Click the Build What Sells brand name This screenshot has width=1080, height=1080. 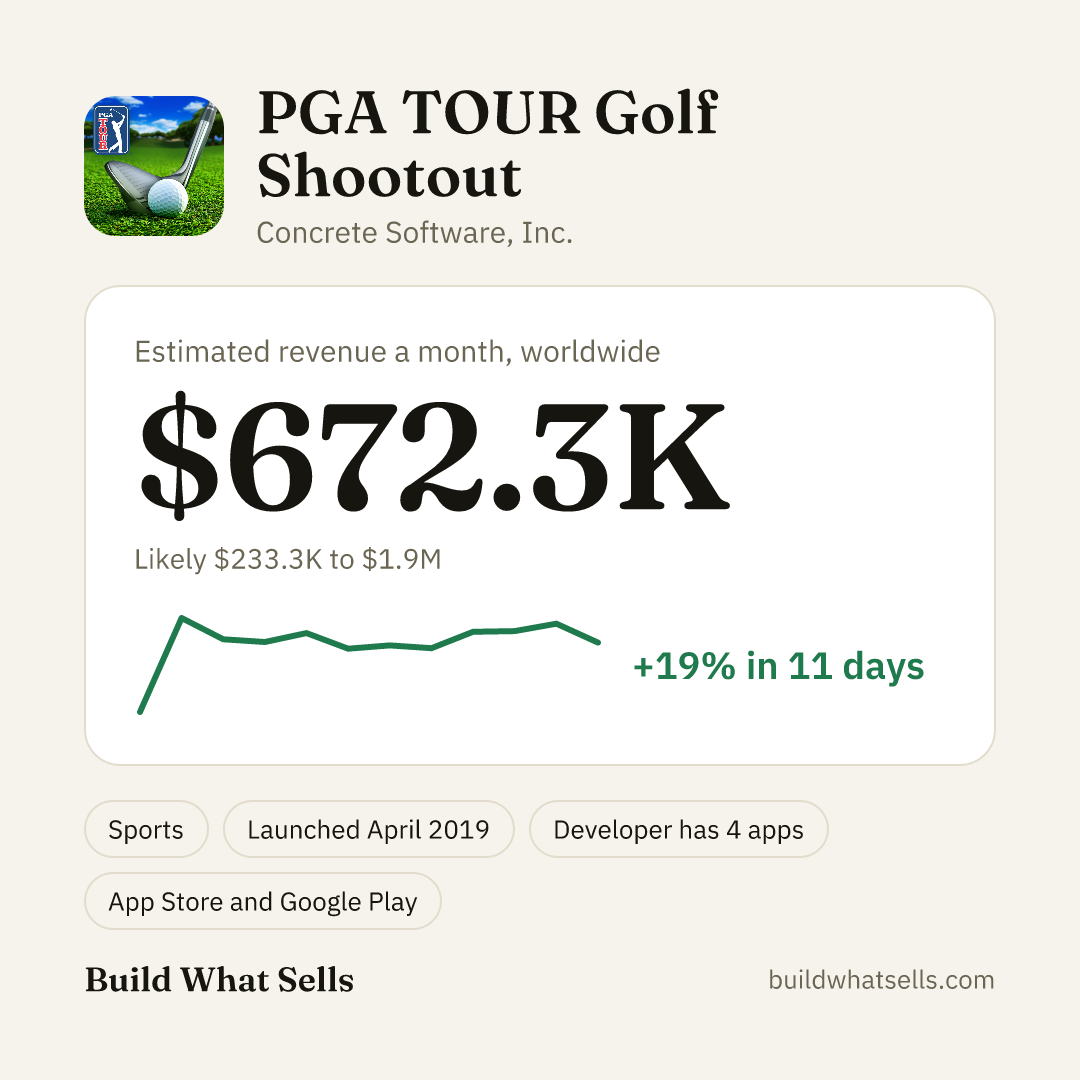[219, 979]
